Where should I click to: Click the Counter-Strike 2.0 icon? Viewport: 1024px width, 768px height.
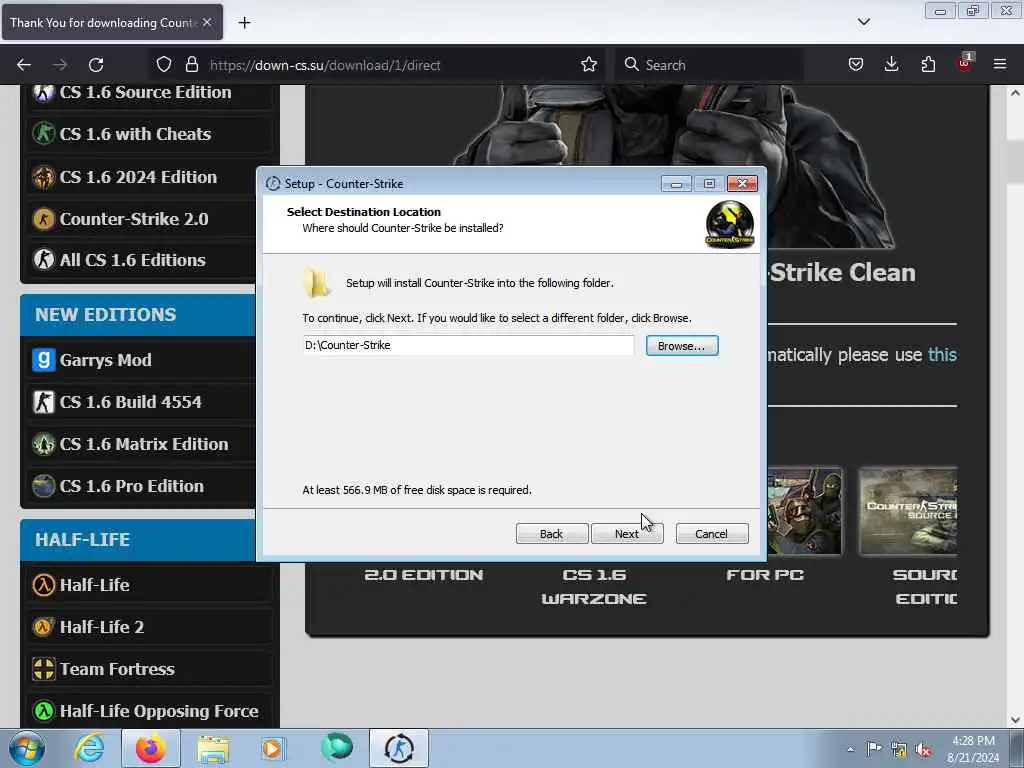click(x=44, y=219)
